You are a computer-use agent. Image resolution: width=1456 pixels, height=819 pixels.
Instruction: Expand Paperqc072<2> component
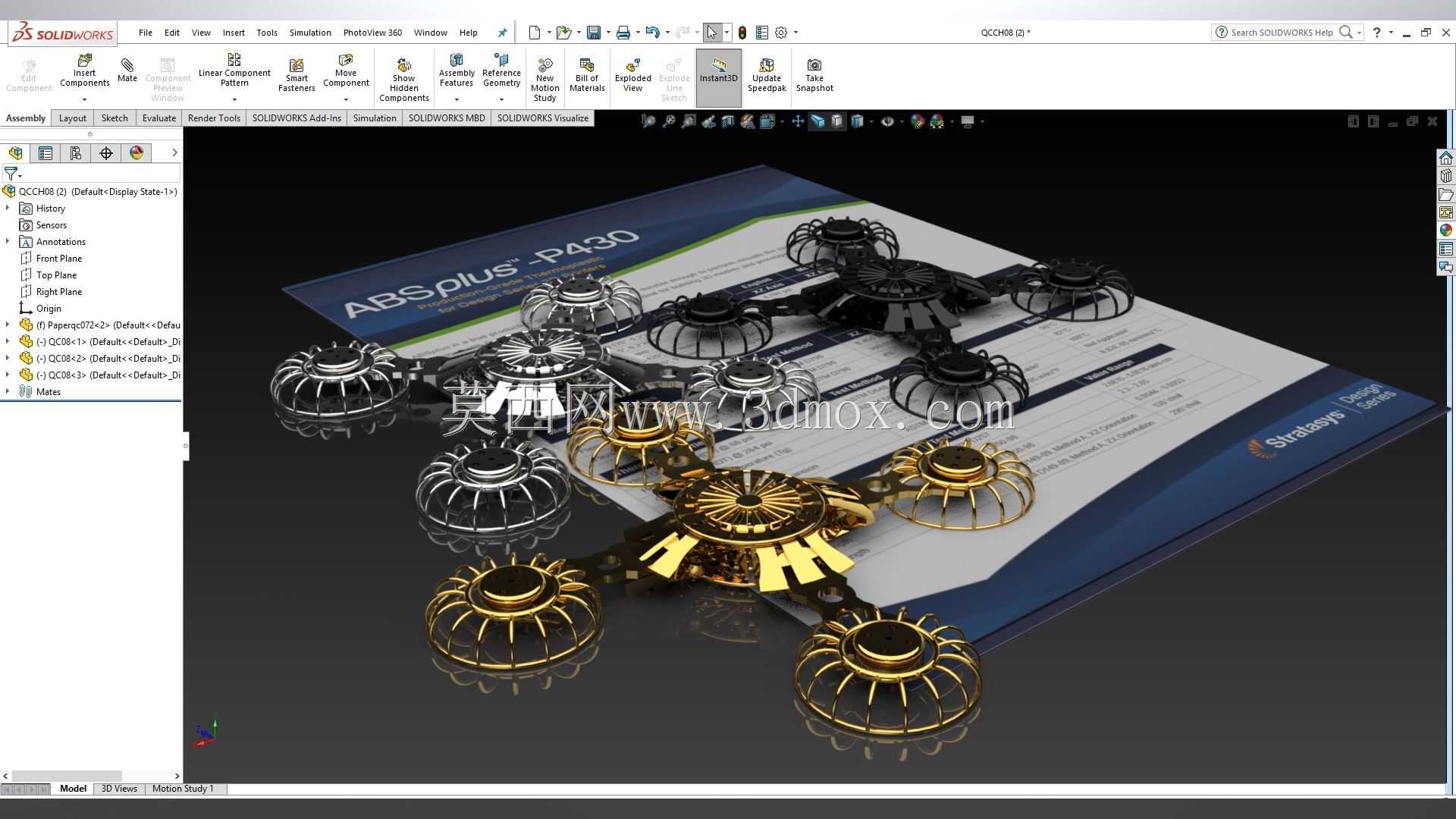[x=8, y=325]
